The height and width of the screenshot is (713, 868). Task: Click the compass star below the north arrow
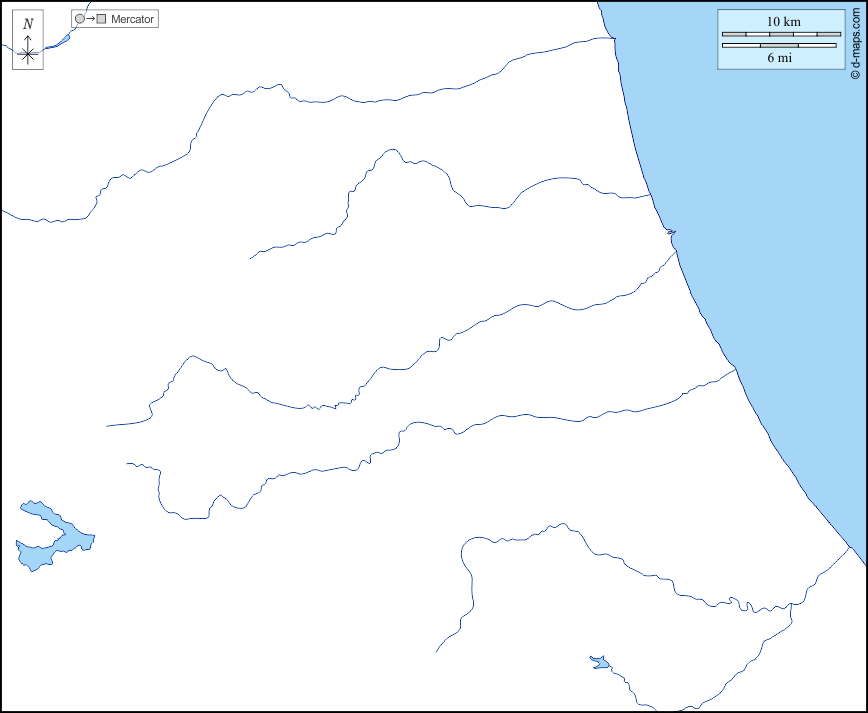[x=28, y=55]
